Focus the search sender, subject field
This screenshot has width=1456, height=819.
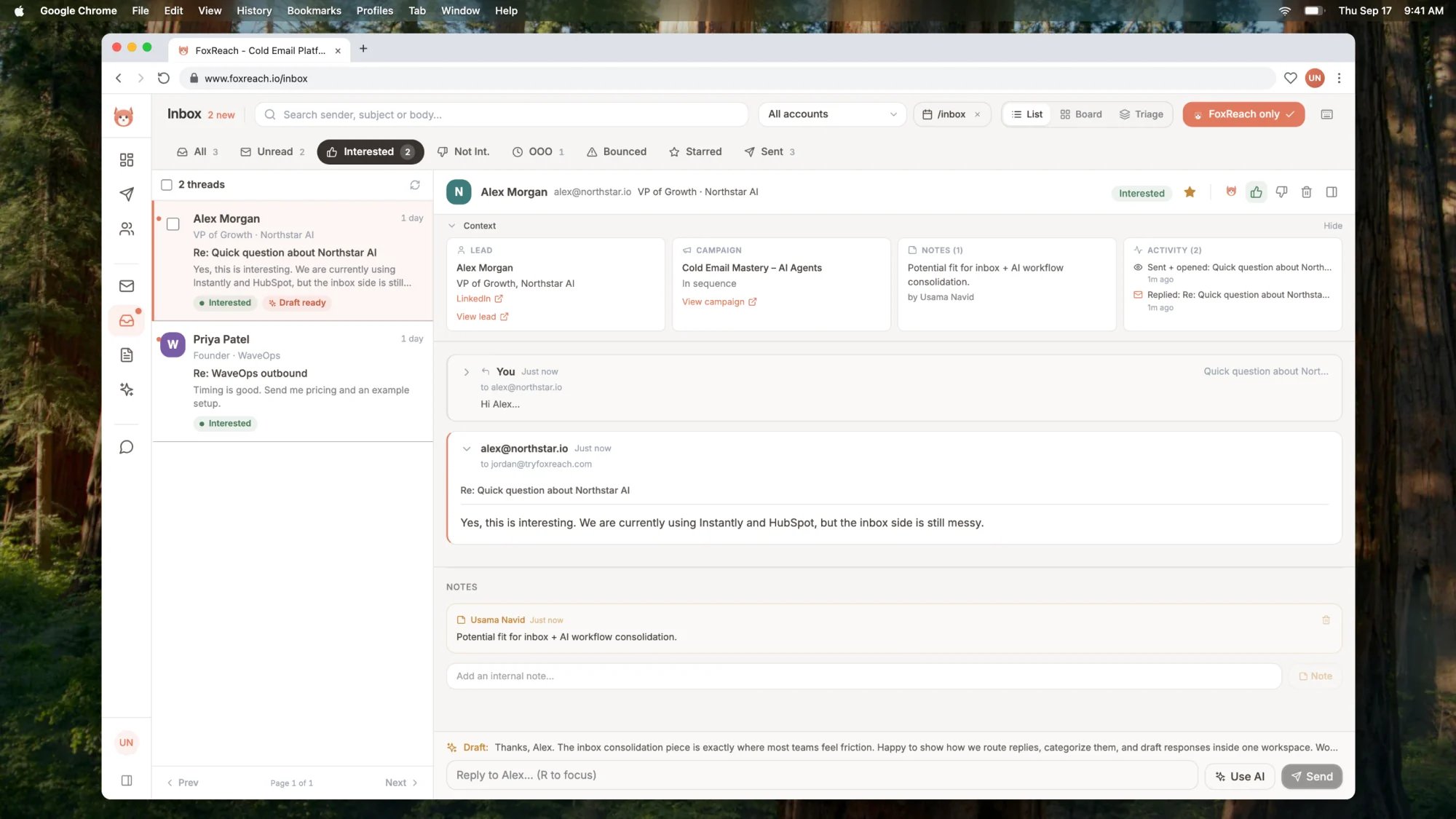pyautogui.click(x=502, y=114)
